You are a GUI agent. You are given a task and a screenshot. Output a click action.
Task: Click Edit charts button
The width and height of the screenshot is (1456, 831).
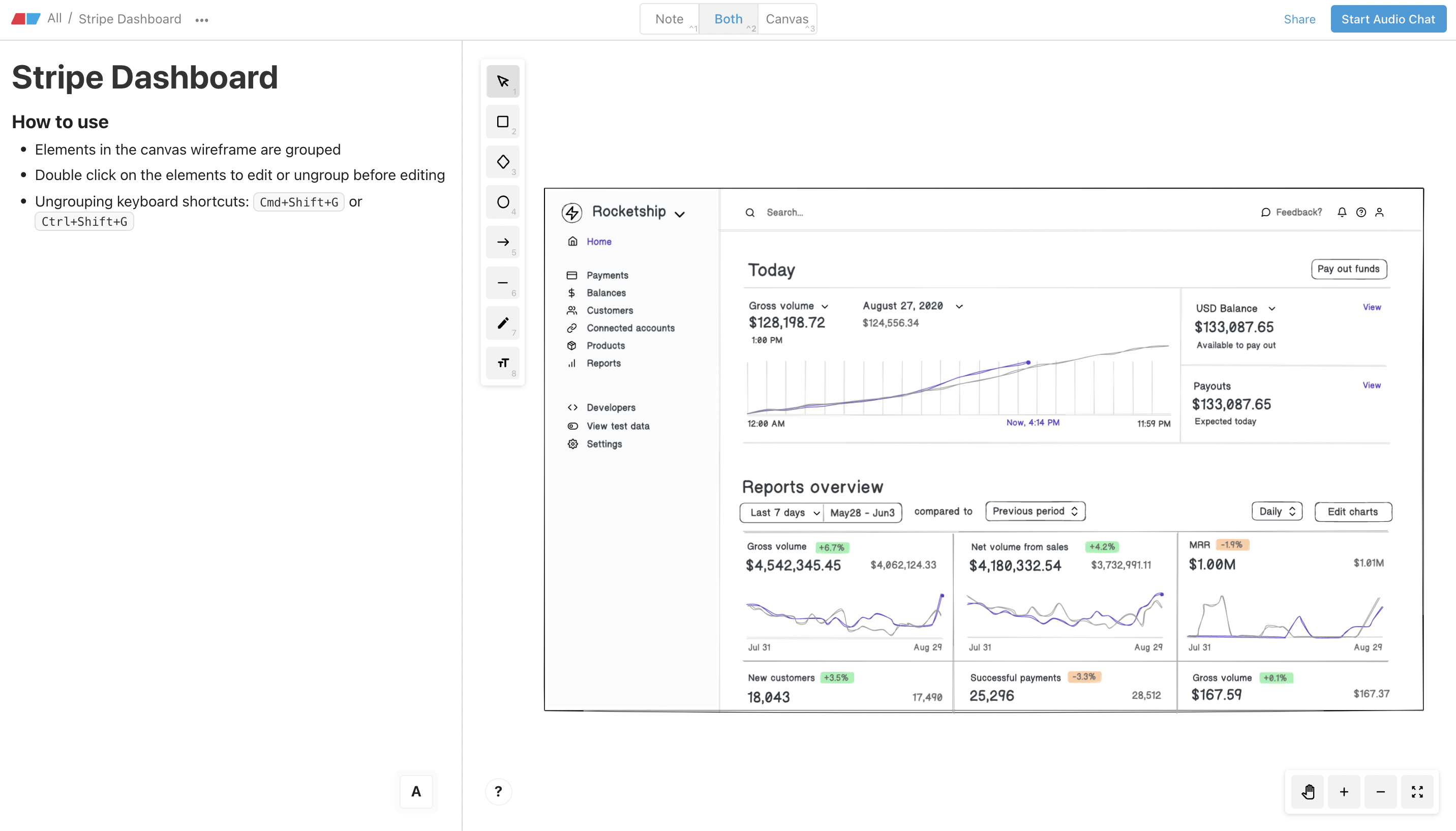1353,512
